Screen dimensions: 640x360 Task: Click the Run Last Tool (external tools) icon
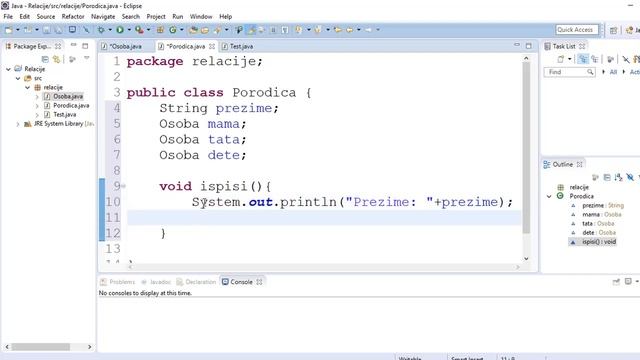pos(139,30)
